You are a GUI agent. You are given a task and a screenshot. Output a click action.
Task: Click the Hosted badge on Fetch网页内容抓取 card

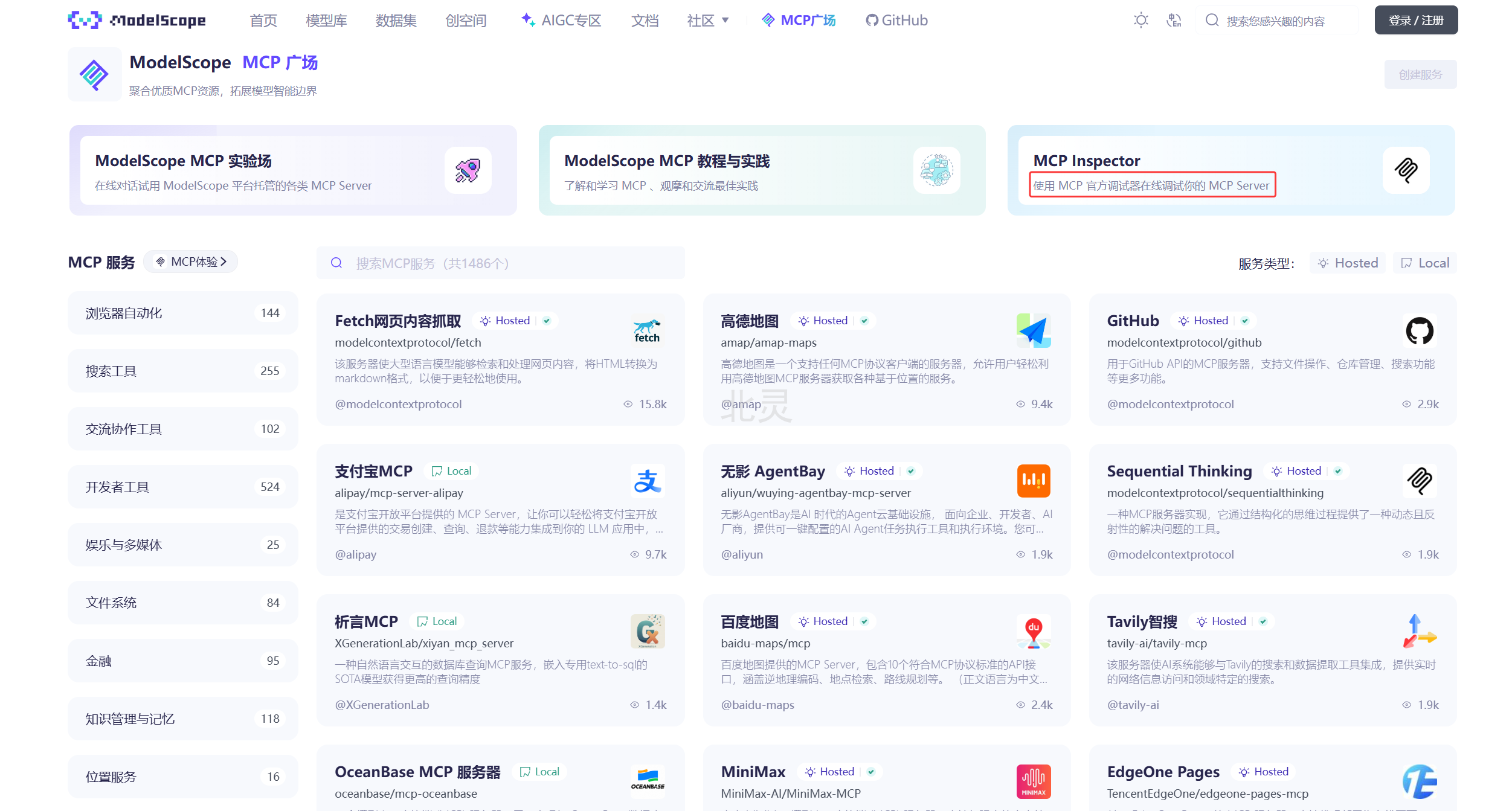[513, 321]
